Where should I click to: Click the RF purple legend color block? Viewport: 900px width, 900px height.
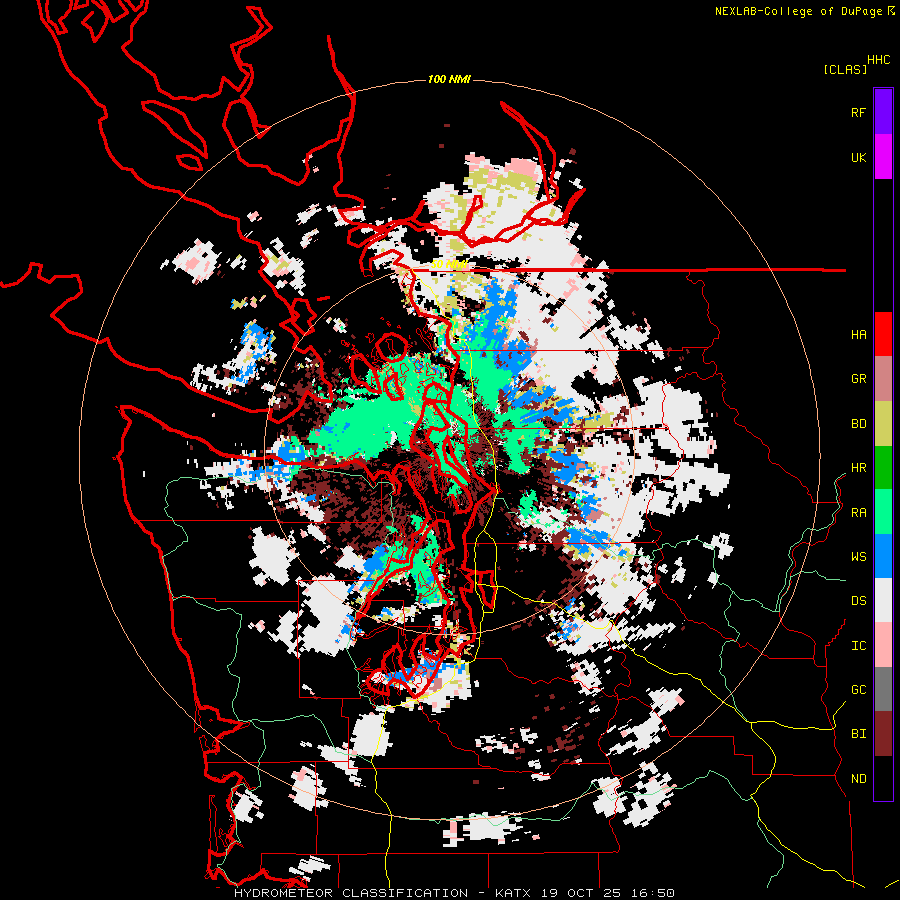883,112
